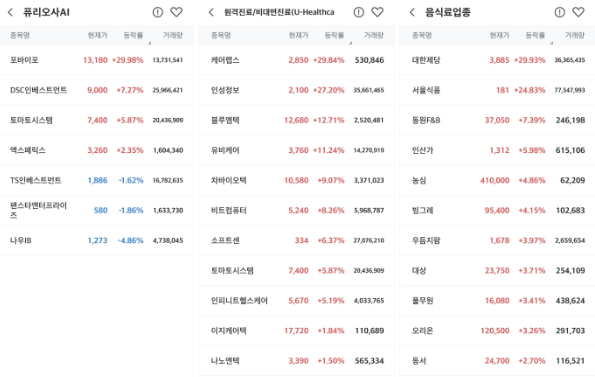Open the 블루엠텍 stock row
This screenshot has height=377, width=595.
[296, 120]
